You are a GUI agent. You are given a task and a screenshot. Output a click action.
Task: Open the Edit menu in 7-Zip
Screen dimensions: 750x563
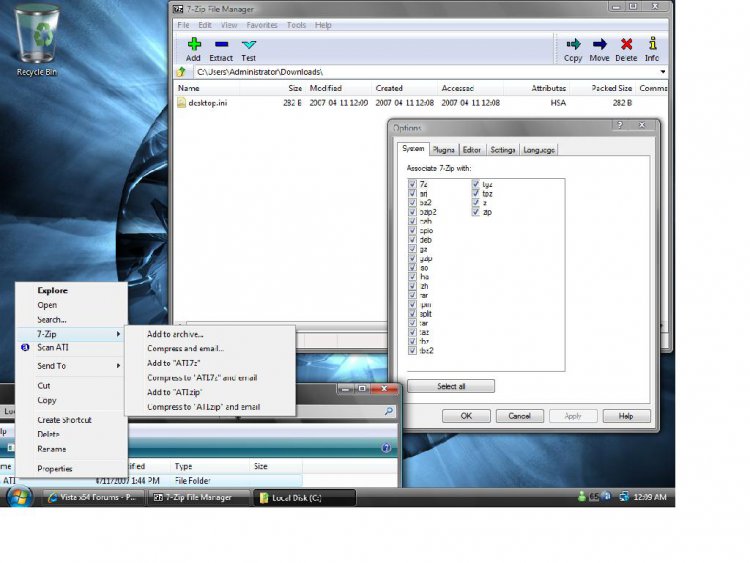(205, 25)
